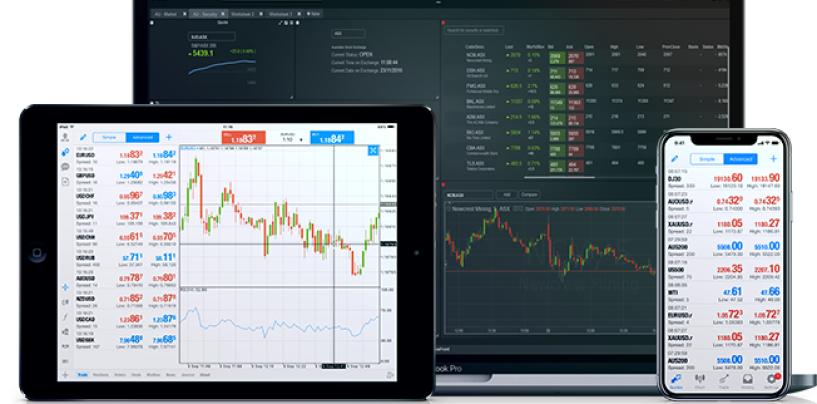This screenshot has height=404, width=817.
Task: Click the blue close X on tablet chart
Action: tap(373, 150)
